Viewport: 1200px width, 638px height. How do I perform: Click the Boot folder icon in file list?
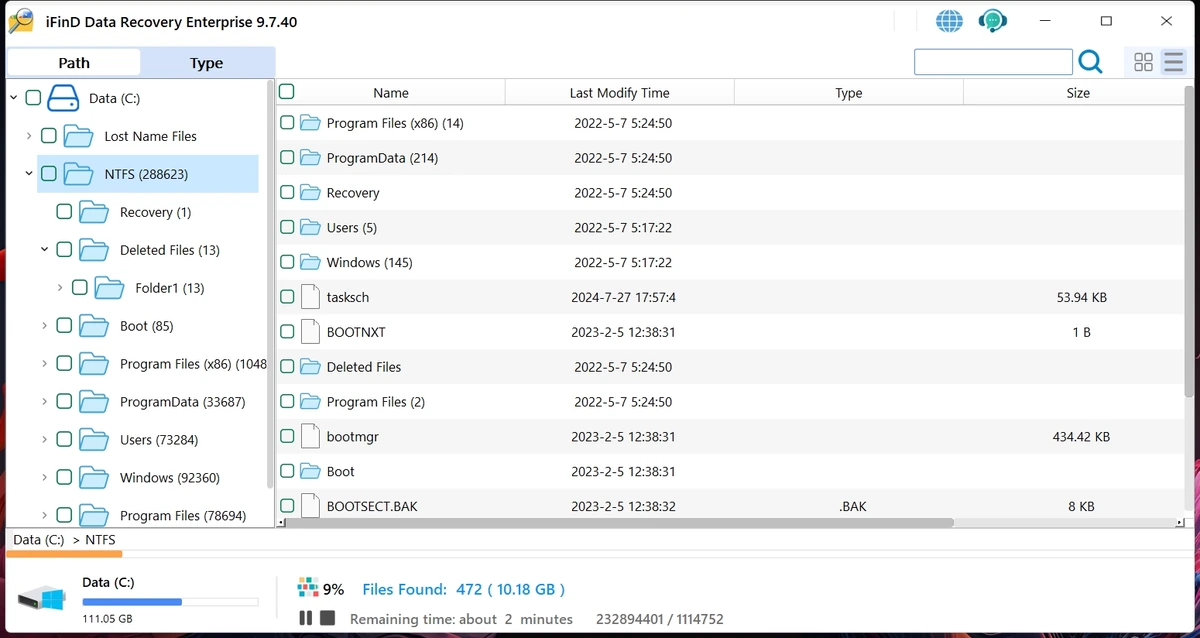pyautogui.click(x=310, y=471)
